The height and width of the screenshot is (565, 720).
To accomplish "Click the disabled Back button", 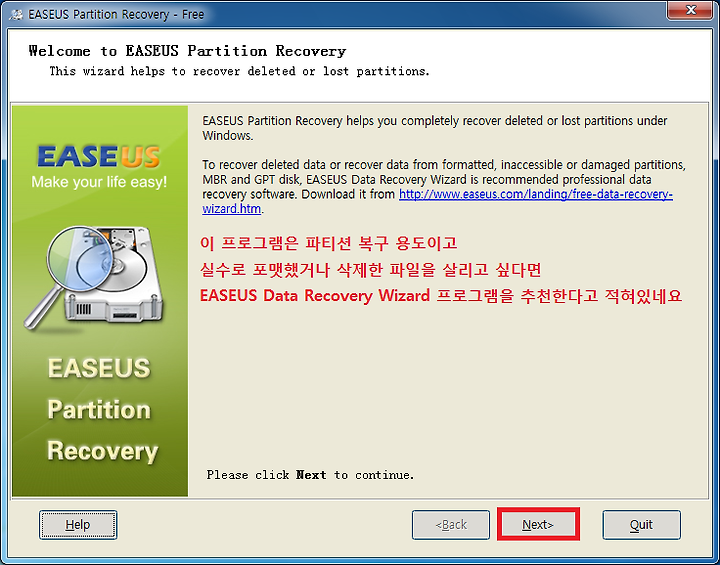I will (450, 525).
